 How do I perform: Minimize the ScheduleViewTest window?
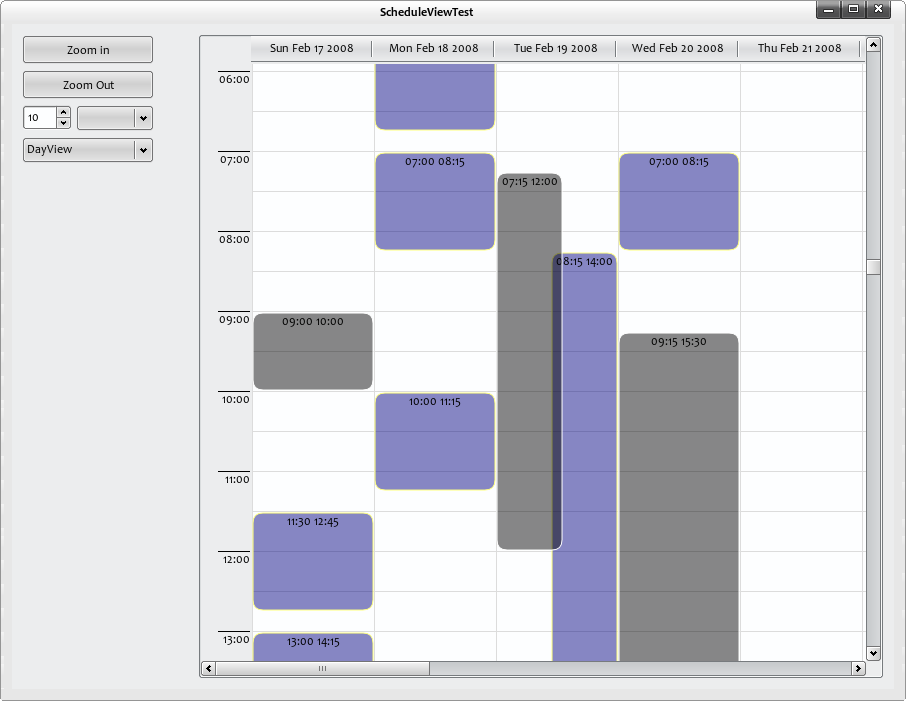tap(829, 9)
